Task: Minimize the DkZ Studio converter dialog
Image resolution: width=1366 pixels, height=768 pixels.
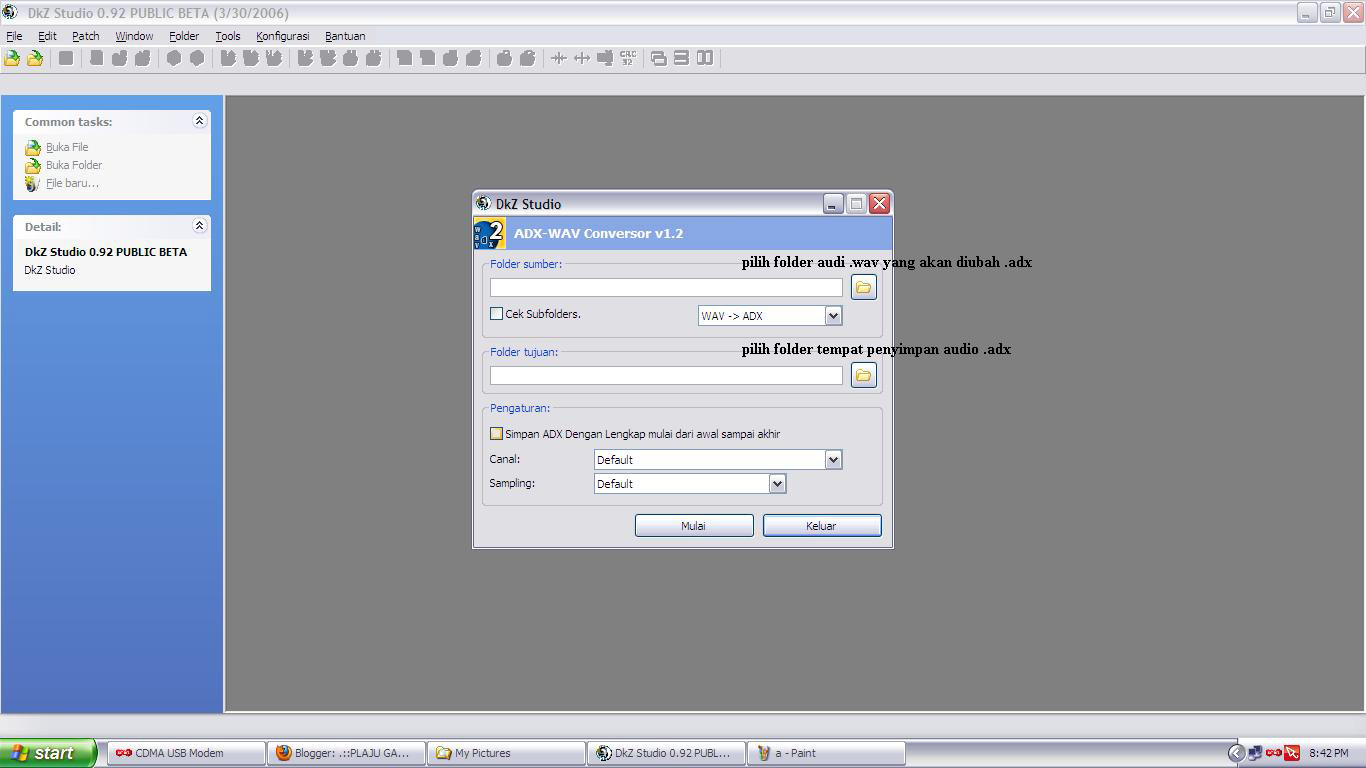Action: coord(833,204)
